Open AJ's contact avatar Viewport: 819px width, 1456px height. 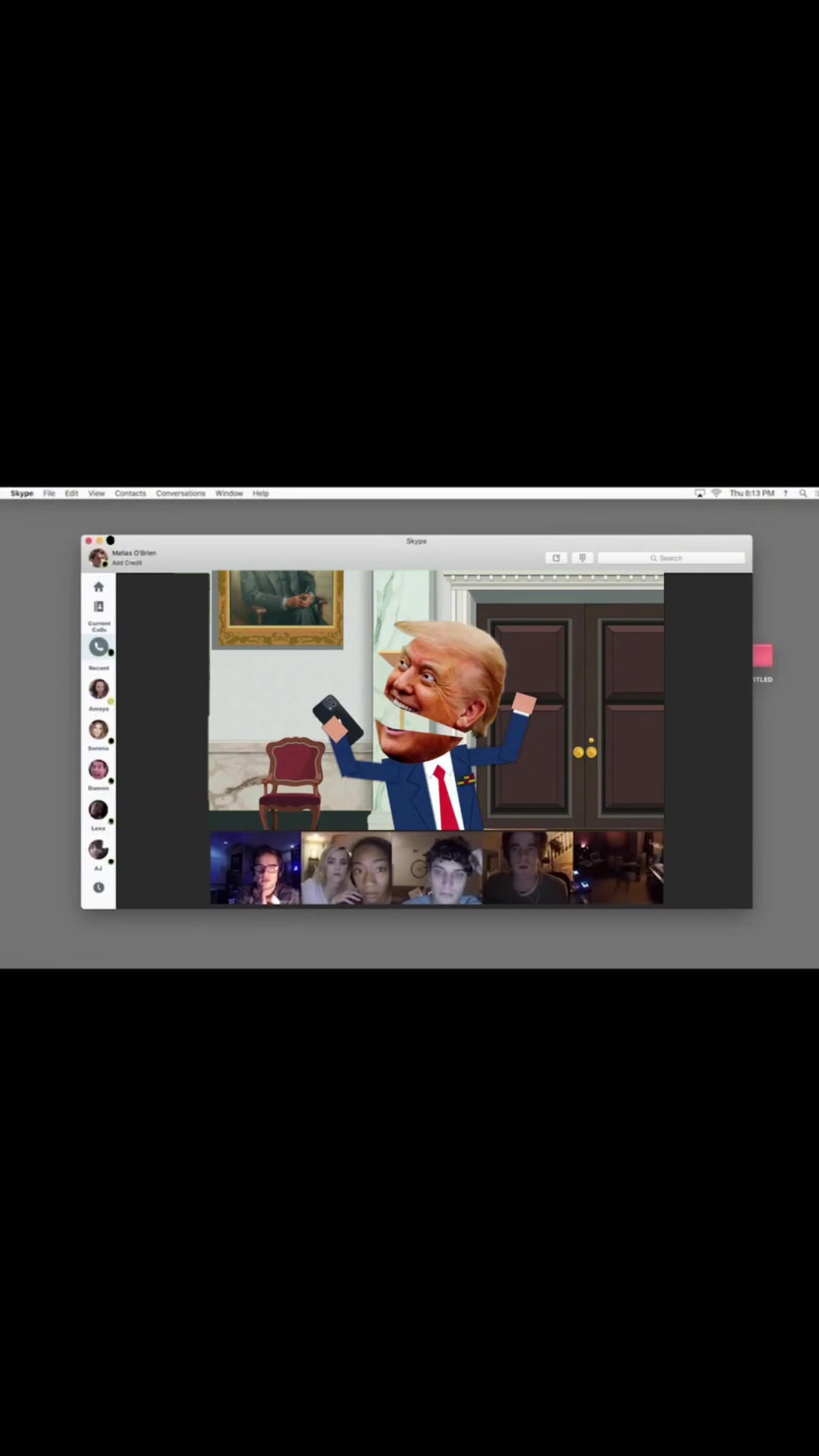(x=99, y=849)
